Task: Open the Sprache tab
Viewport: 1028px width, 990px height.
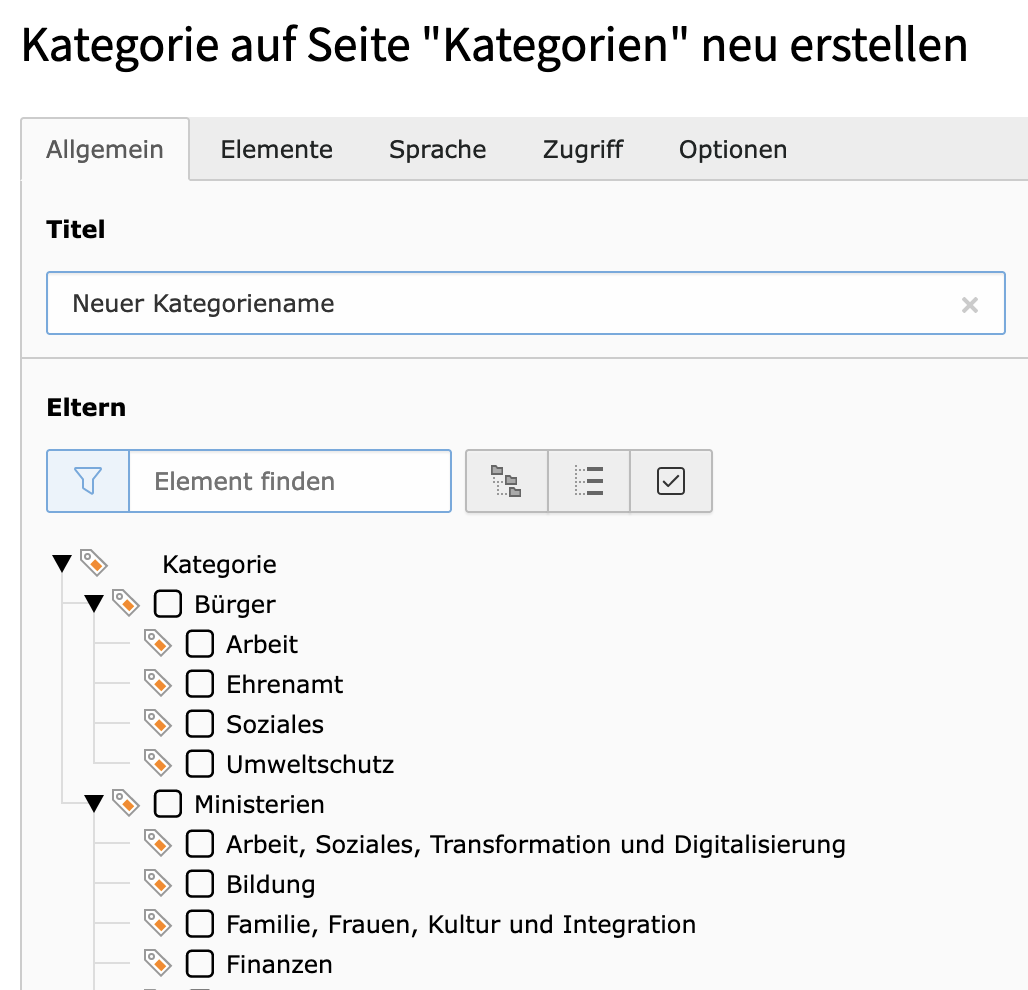Action: [x=437, y=149]
